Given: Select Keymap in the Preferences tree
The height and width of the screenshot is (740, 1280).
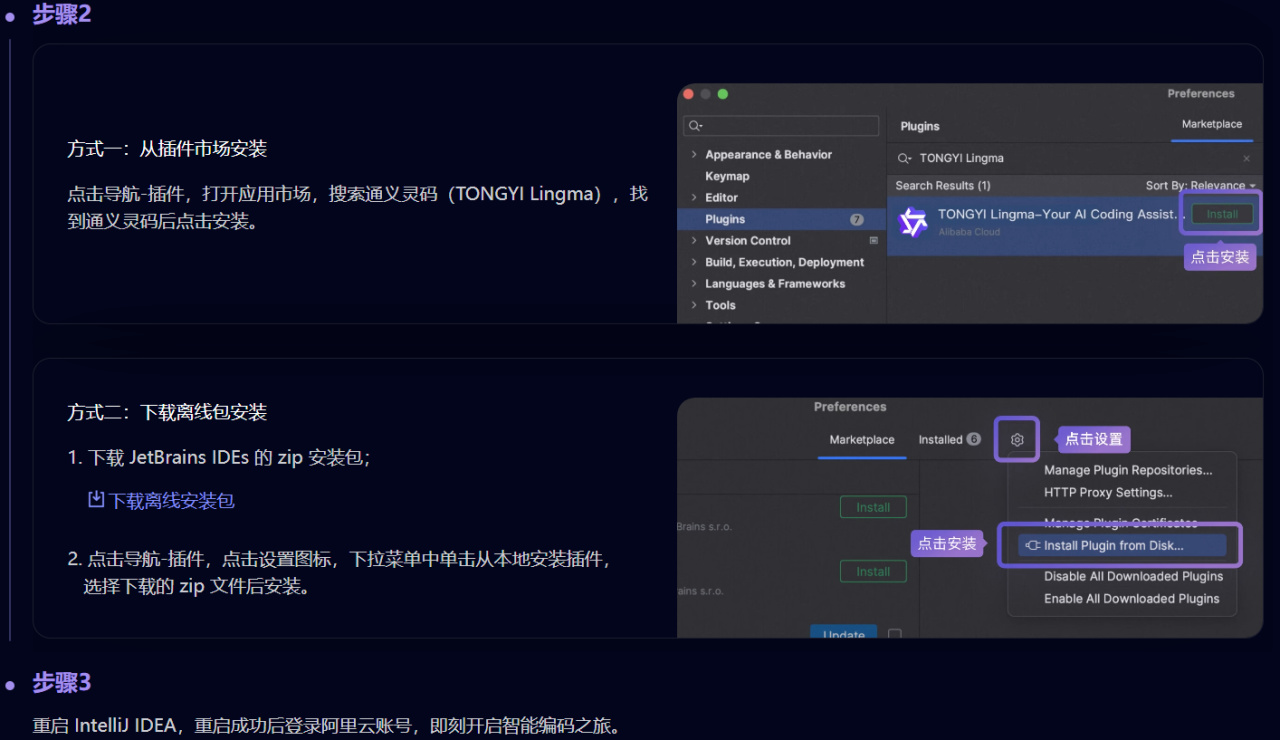Looking at the screenshot, I should tap(727, 176).
